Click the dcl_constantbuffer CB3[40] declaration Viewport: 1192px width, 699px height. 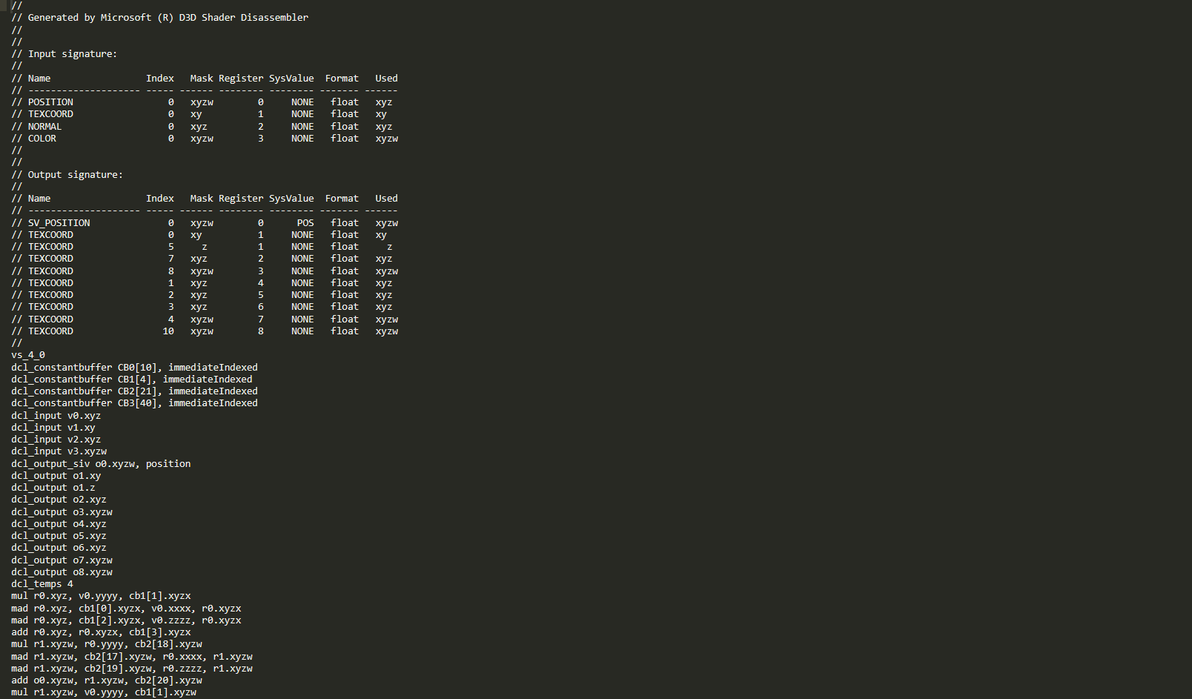[x=134, y=403]
